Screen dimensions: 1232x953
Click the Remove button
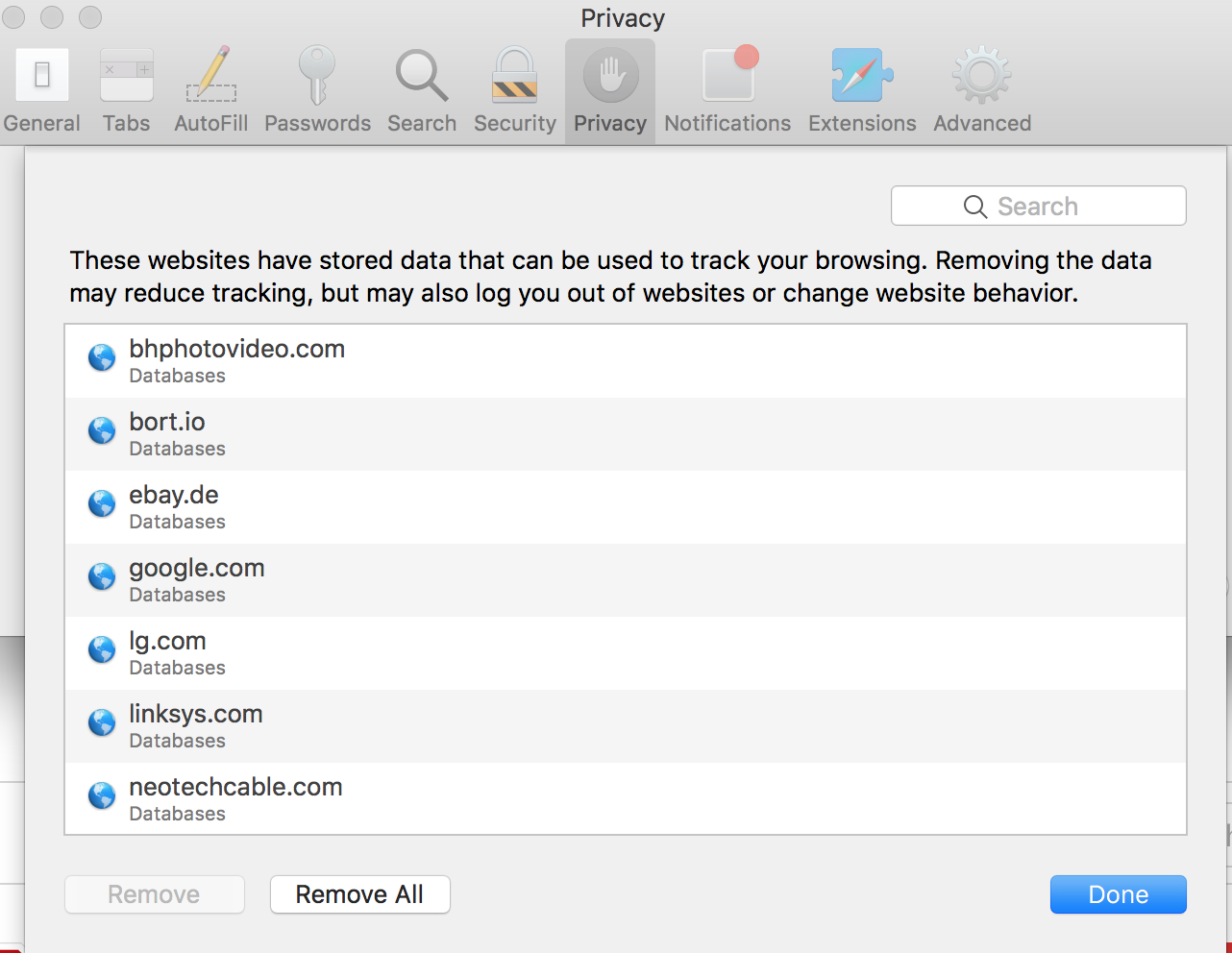point(155,894)
